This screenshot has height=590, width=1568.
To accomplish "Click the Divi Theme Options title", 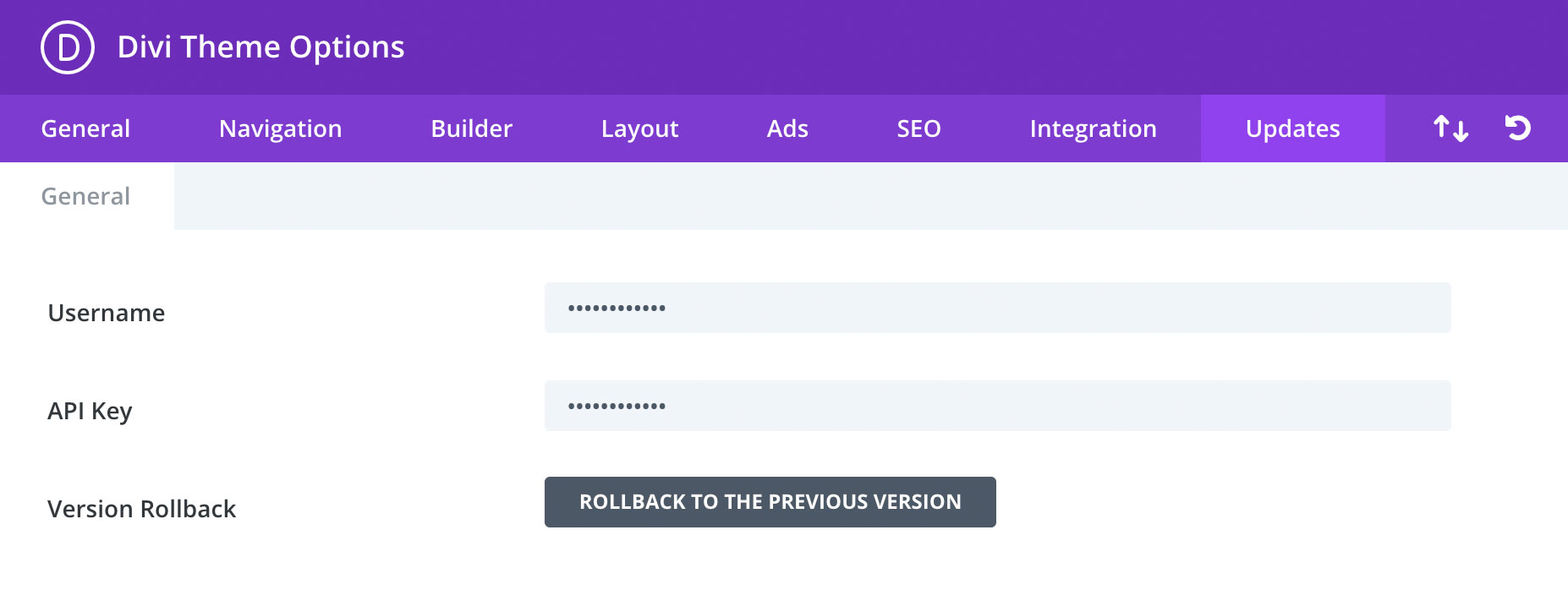I will pos(261,47).
